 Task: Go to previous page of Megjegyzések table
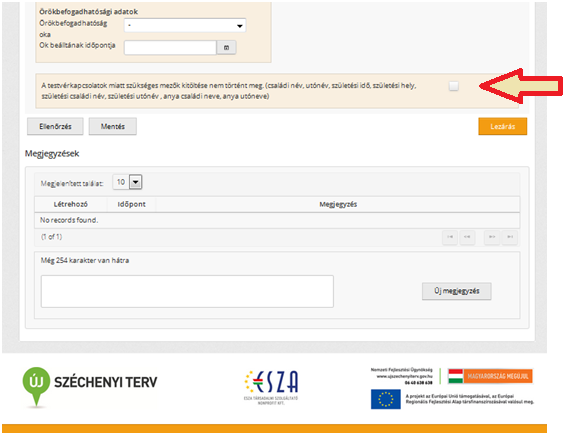[467, 237]
